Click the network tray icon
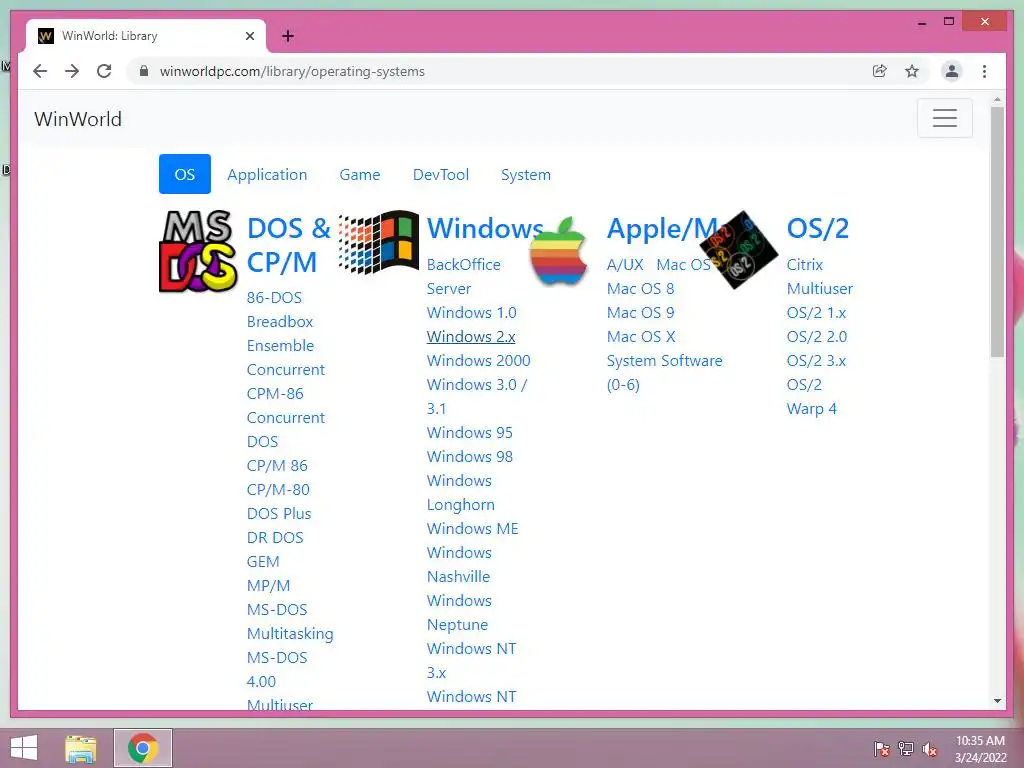This screenshot has width=1024, height=768. coord(906,748)
